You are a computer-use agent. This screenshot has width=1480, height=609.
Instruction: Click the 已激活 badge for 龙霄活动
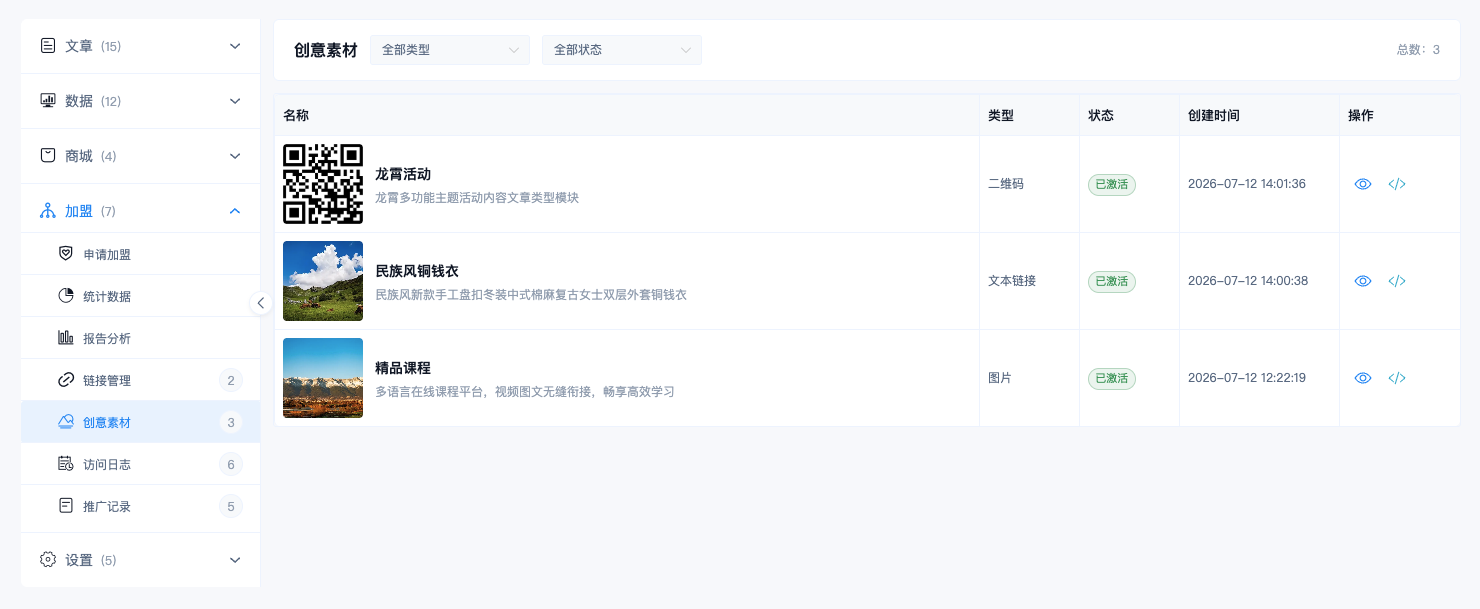click(x=1112, y=185)
